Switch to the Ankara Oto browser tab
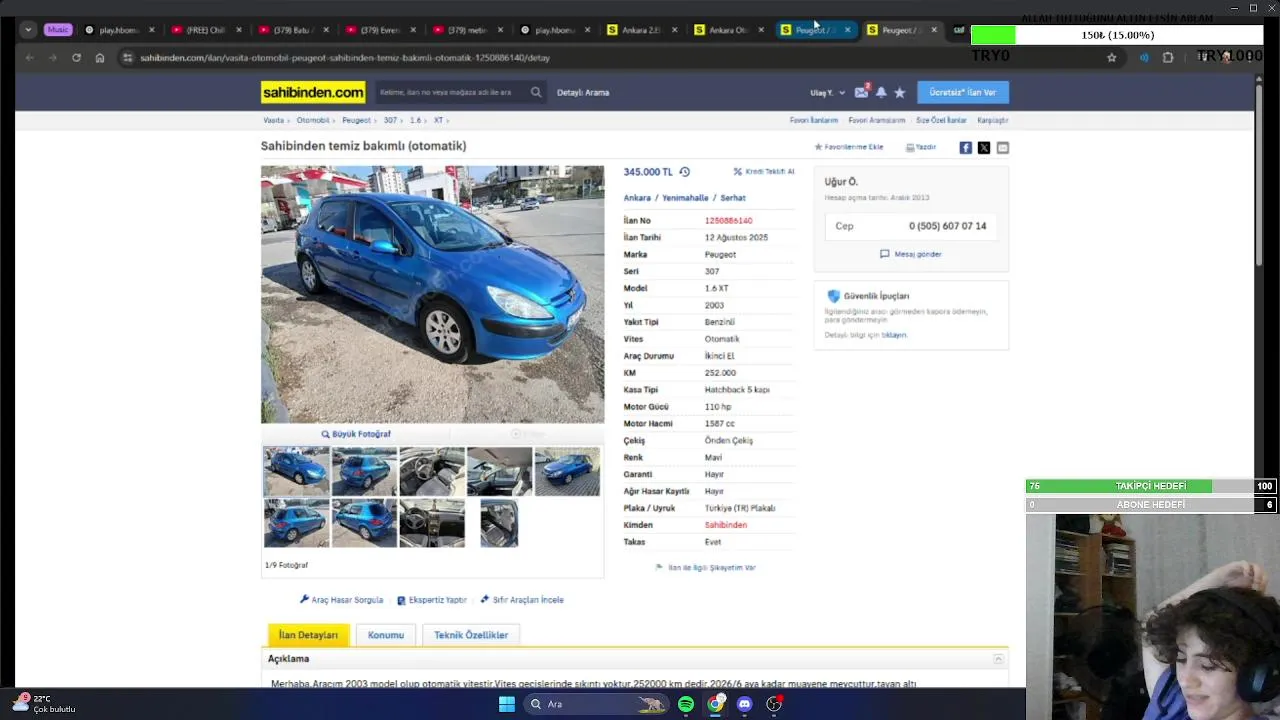Image resolution: width=1280 pixels, height=720 pixels. pyautogui.click(x=729, y=30)
